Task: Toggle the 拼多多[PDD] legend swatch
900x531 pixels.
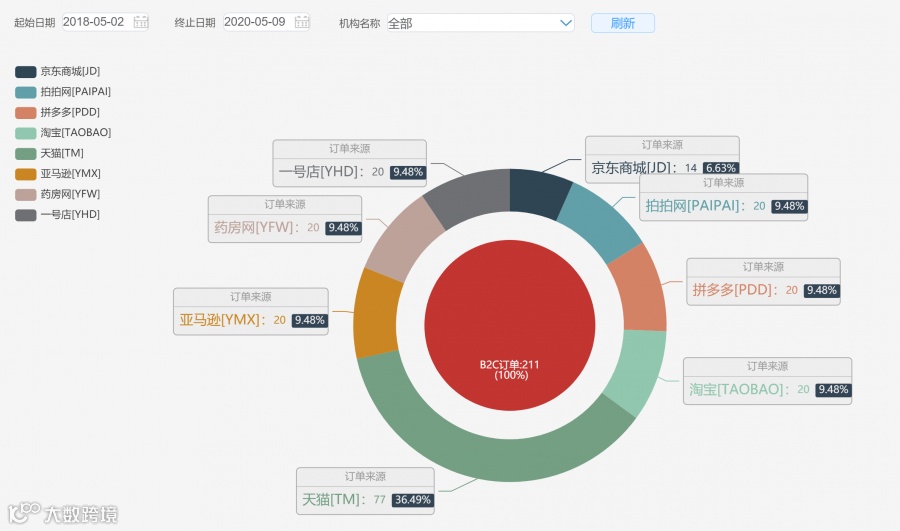Action: [x=26, y=113]
